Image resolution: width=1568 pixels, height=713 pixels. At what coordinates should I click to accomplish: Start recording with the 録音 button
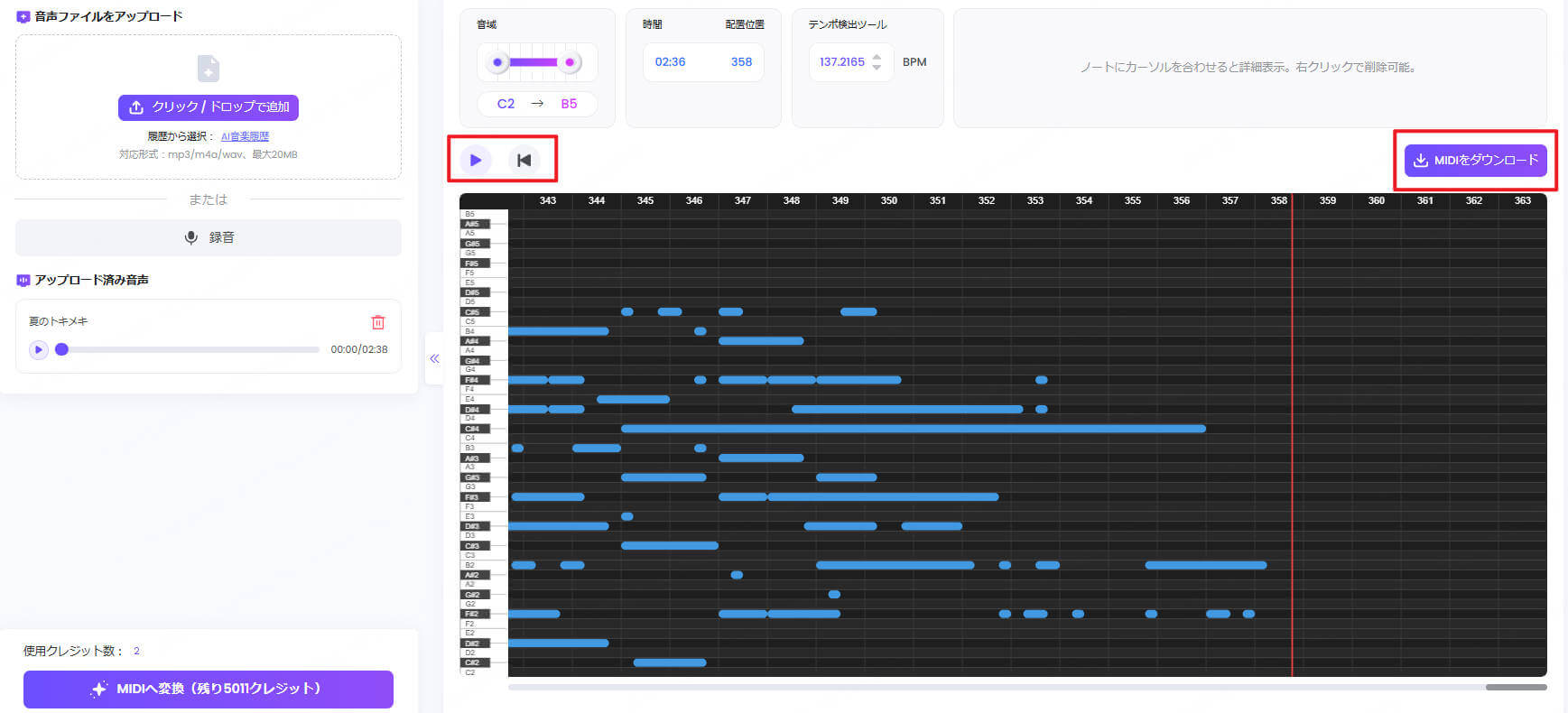coord(209,237)
